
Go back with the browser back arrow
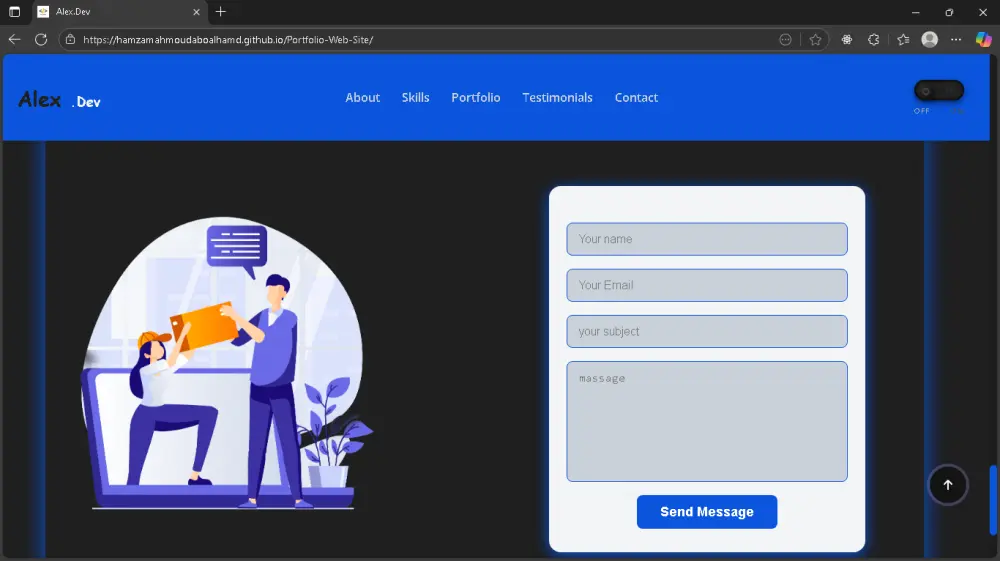coord(14,40)
